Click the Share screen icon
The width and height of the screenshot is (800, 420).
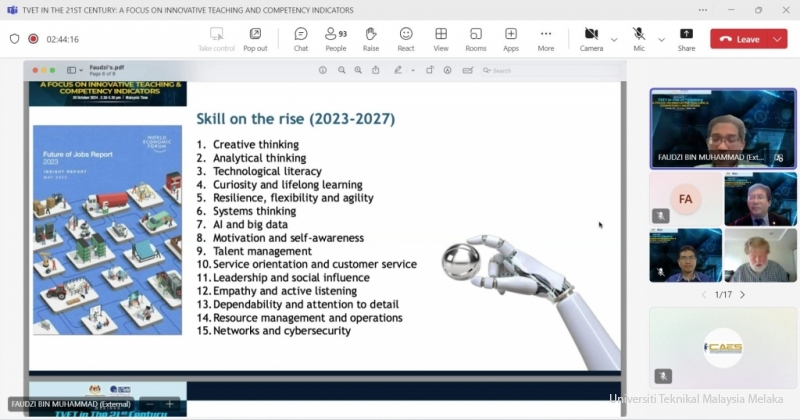click(x=686, y=39)
